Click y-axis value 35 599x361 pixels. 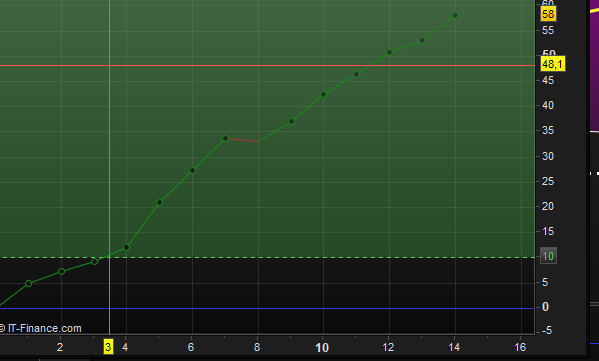(548, 131)
